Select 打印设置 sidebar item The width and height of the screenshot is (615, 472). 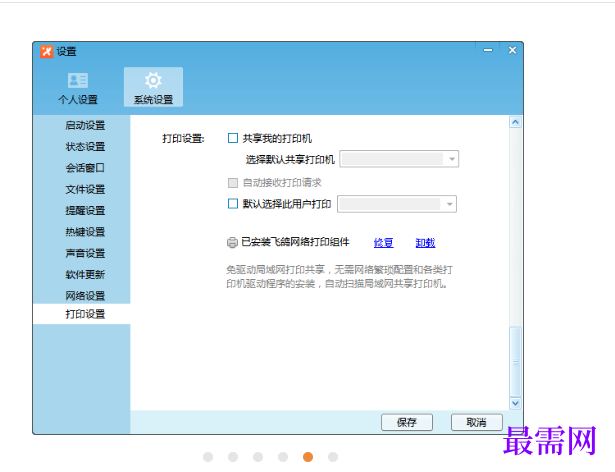82,314
